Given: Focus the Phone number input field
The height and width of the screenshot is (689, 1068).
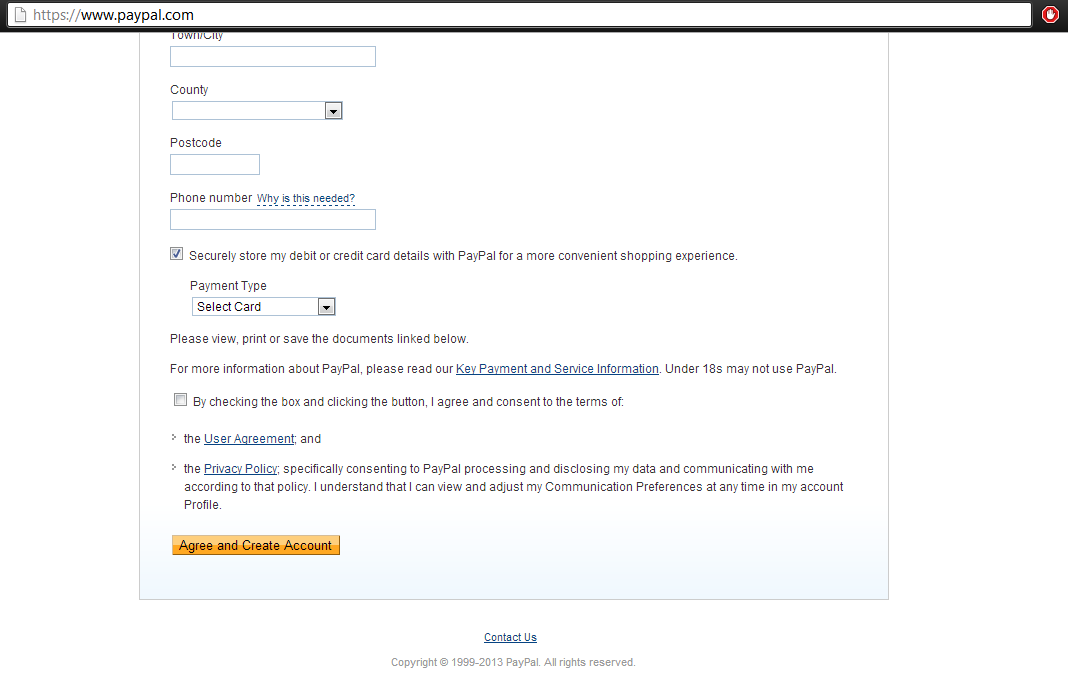Looking at the screenshot, I should (x=272, y=219).
